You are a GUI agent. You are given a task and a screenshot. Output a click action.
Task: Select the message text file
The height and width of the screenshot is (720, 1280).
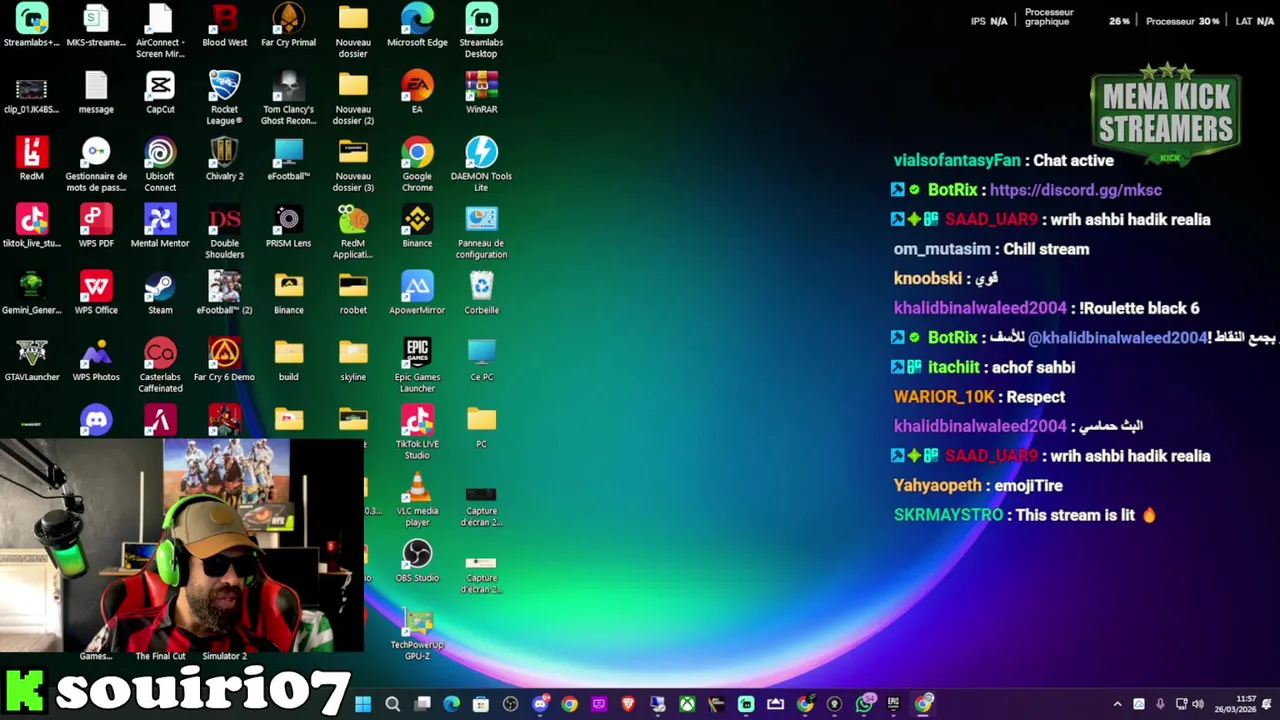96,92
